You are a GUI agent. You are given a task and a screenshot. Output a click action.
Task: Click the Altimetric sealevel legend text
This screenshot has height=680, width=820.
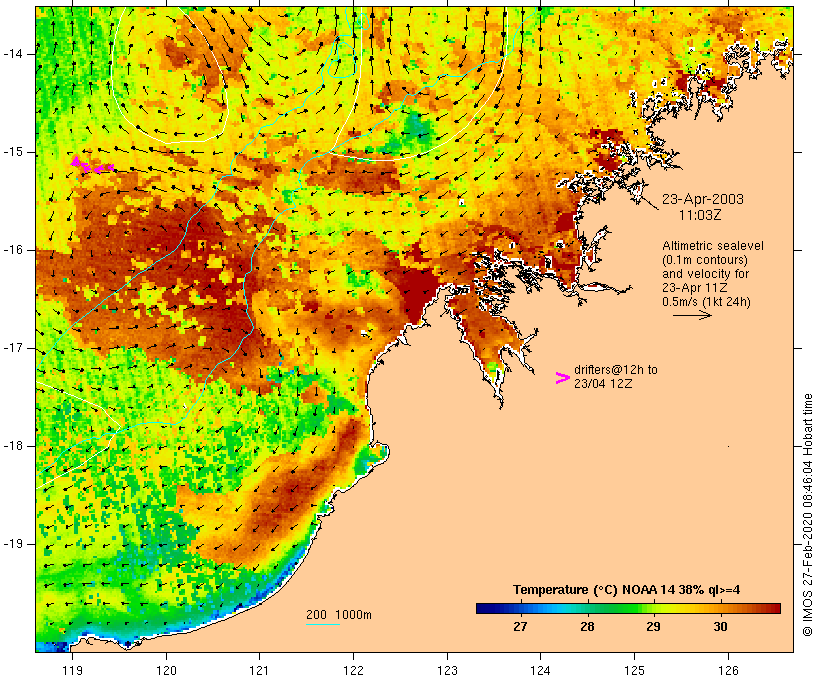[x=713, y=246]
